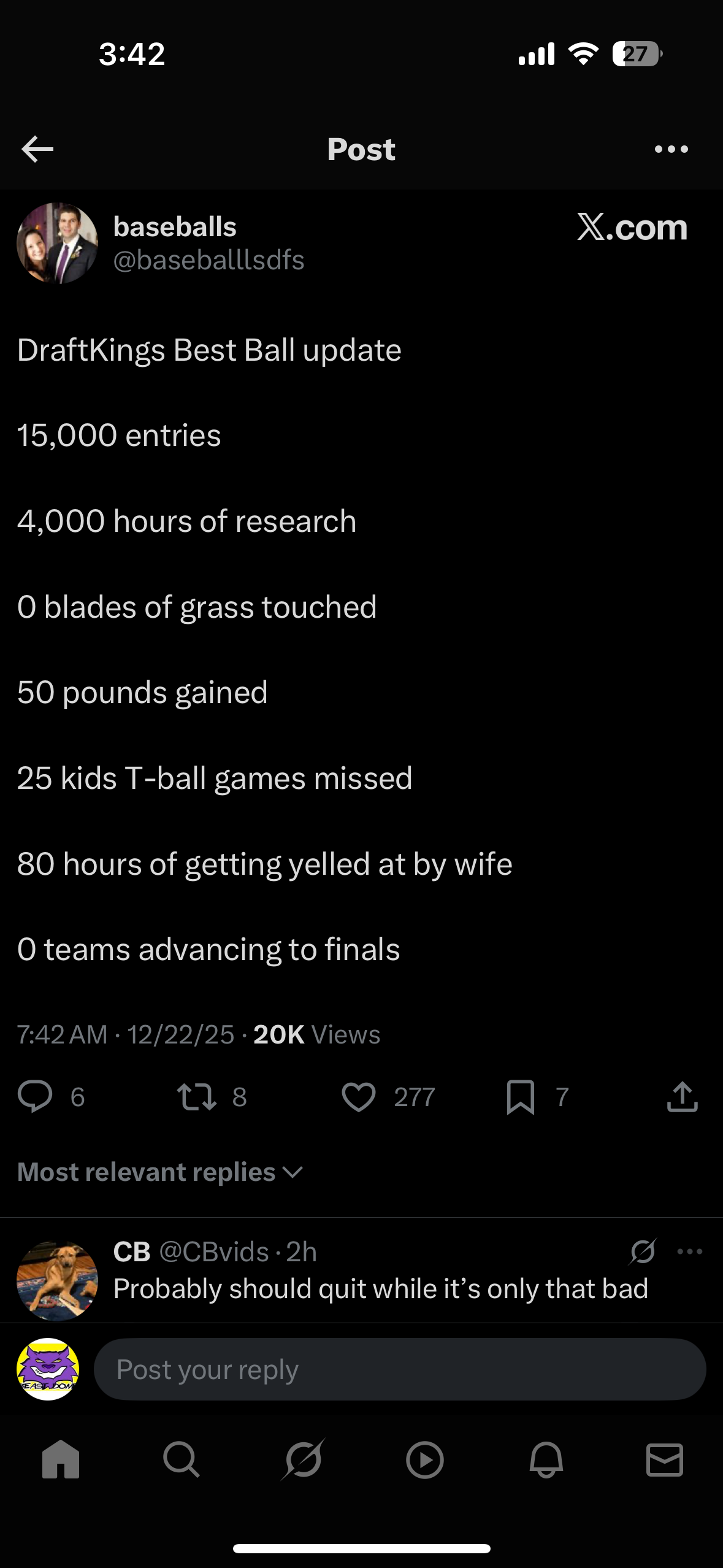Image resolution: width=723 pixels, height=1568 pixels.
Task: Open the @CBvids profile link
Action: click(214, 1251)
